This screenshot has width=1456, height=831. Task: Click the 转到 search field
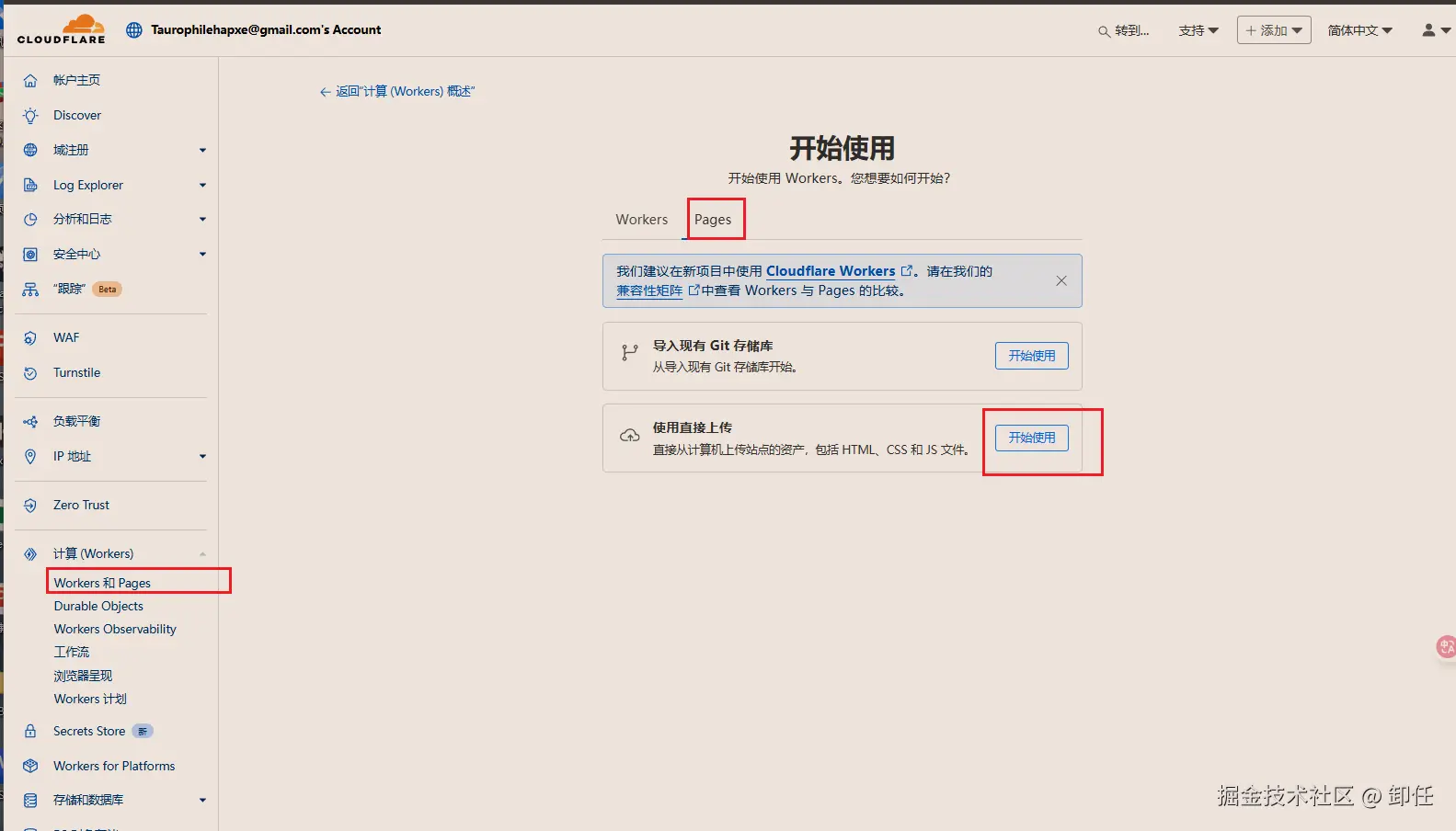(x=1124, y=31)
